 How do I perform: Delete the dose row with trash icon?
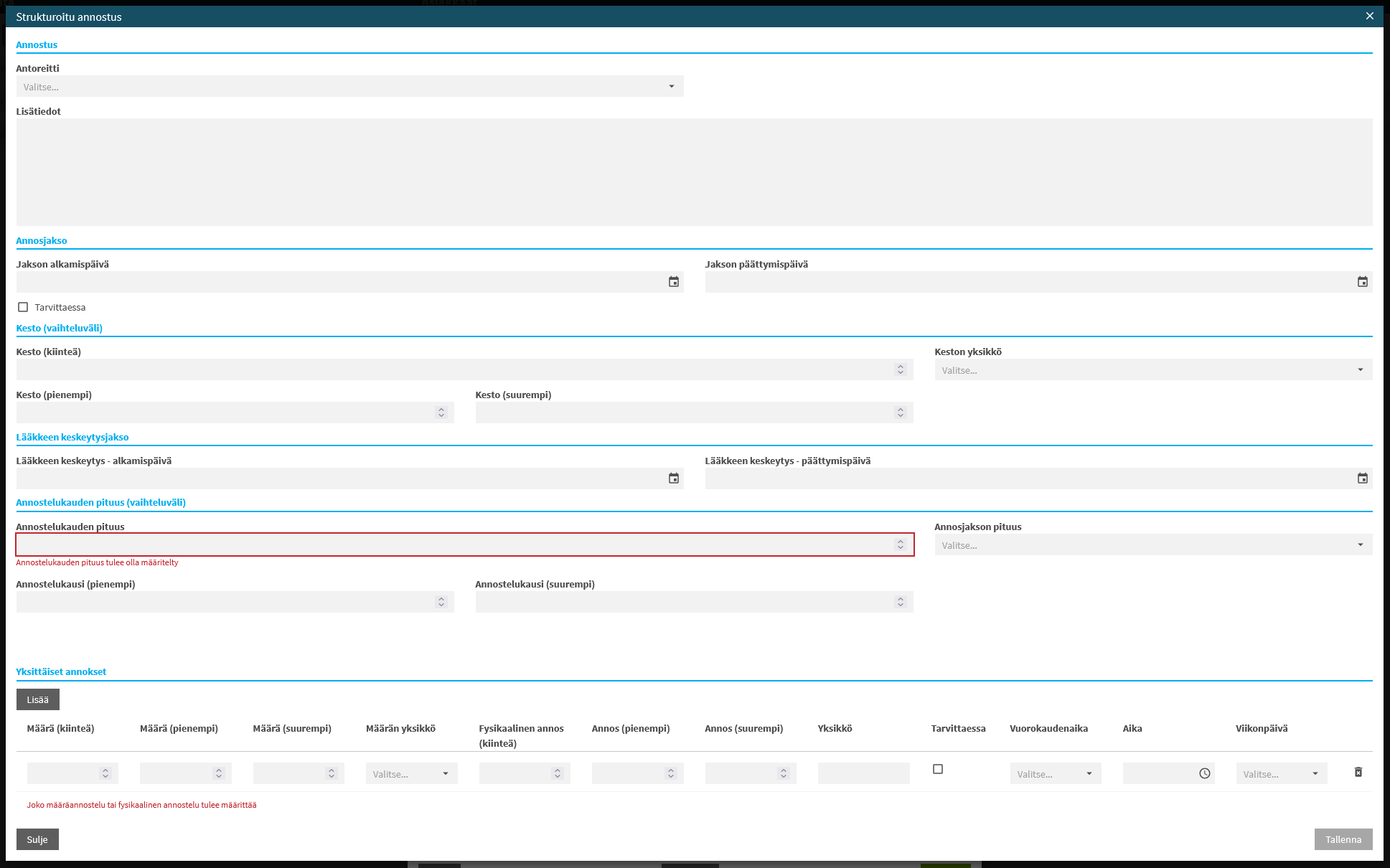pos(1358,772)
